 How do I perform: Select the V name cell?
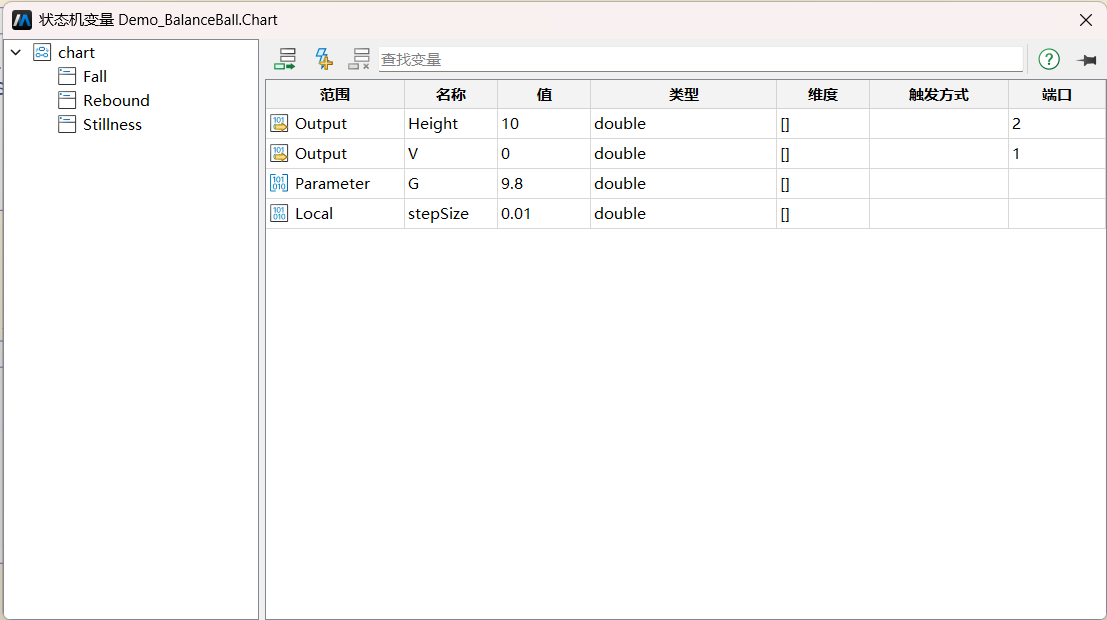450,153
